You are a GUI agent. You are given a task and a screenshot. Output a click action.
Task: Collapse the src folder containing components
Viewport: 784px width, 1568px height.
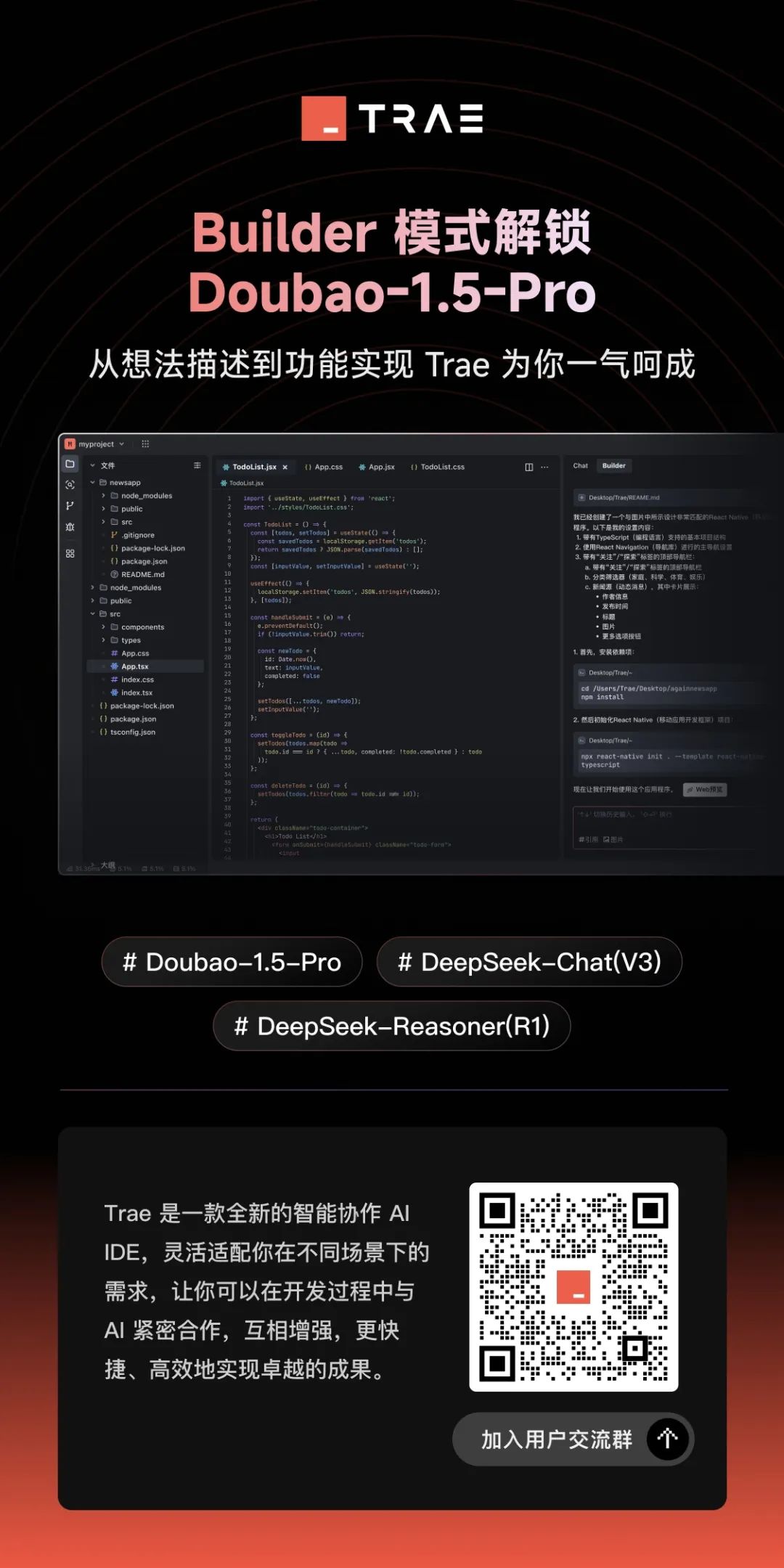93,614
